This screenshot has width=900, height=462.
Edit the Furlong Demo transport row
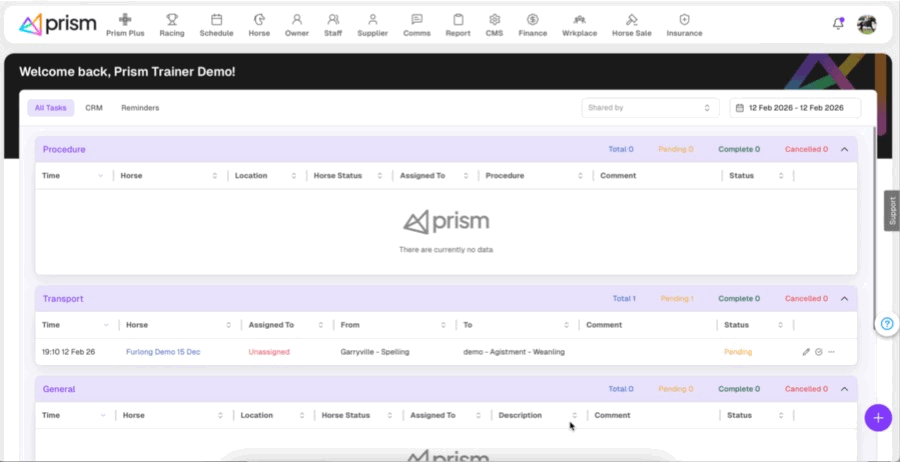[806, 352]
